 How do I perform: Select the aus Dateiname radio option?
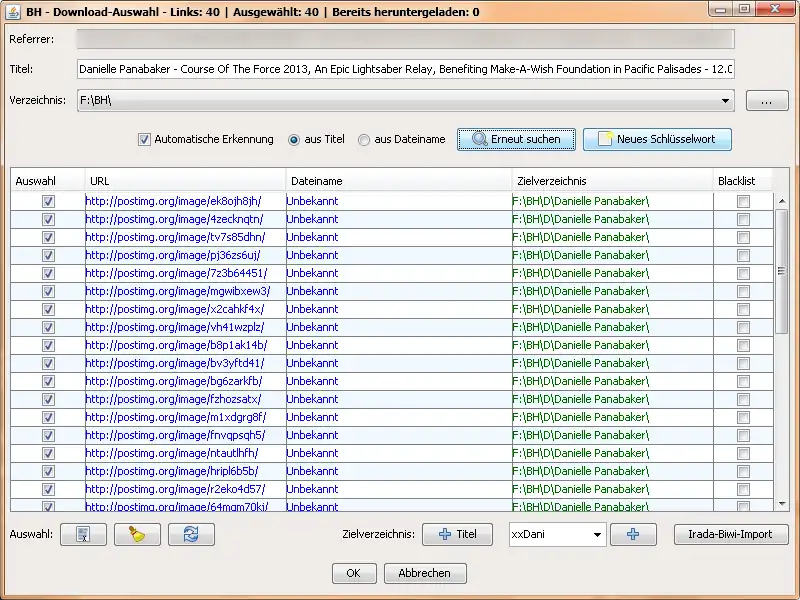(x=364, y=140)
